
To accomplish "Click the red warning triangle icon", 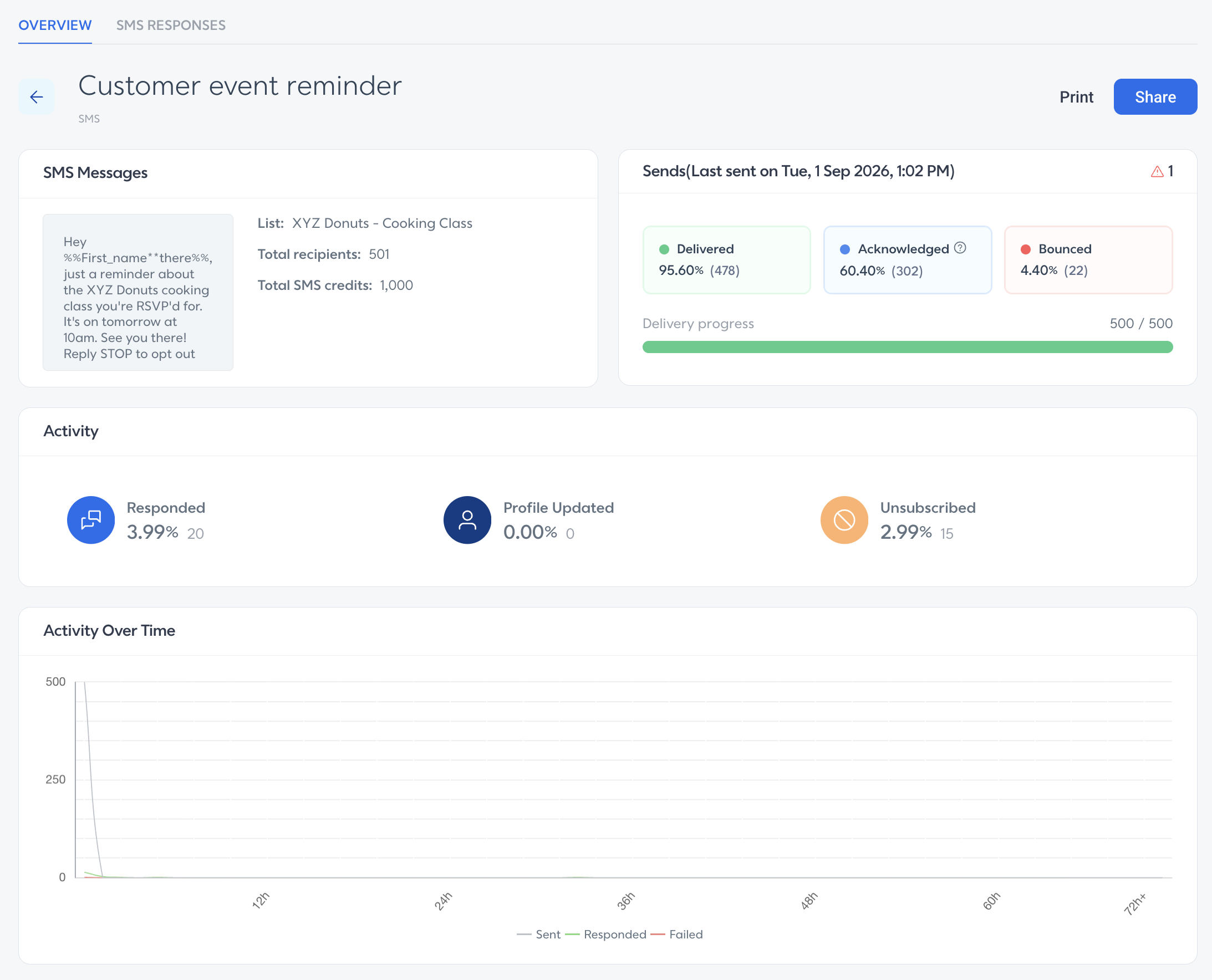I will 1157,172.
